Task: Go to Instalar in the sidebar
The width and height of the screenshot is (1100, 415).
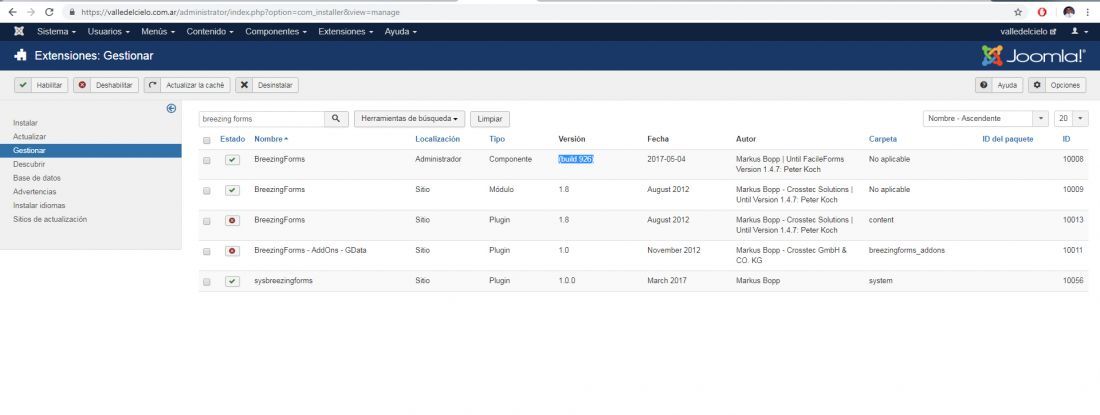Action: tap(25, 123)
